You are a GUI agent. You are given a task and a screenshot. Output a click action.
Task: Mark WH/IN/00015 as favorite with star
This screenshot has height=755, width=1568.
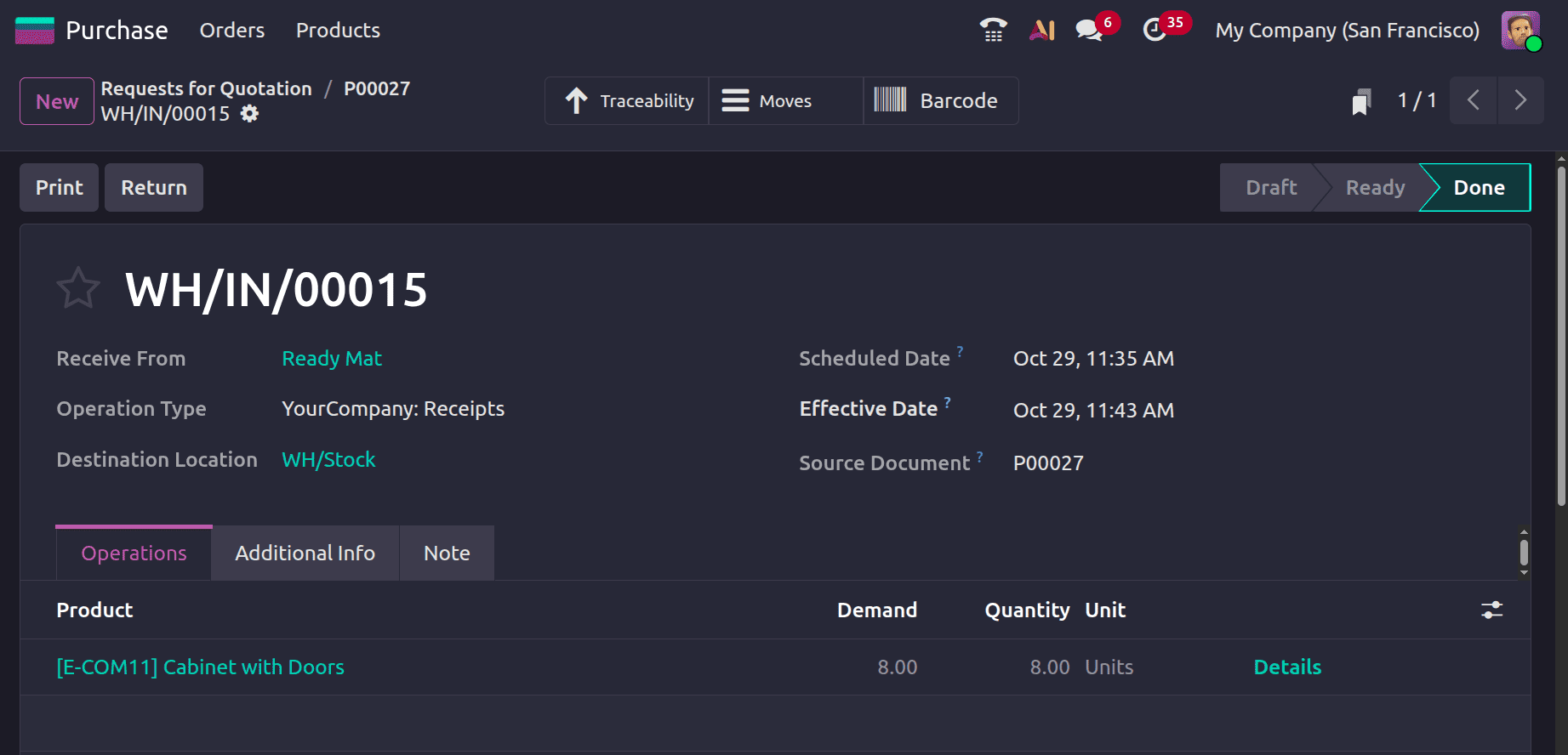click(78, 288)
